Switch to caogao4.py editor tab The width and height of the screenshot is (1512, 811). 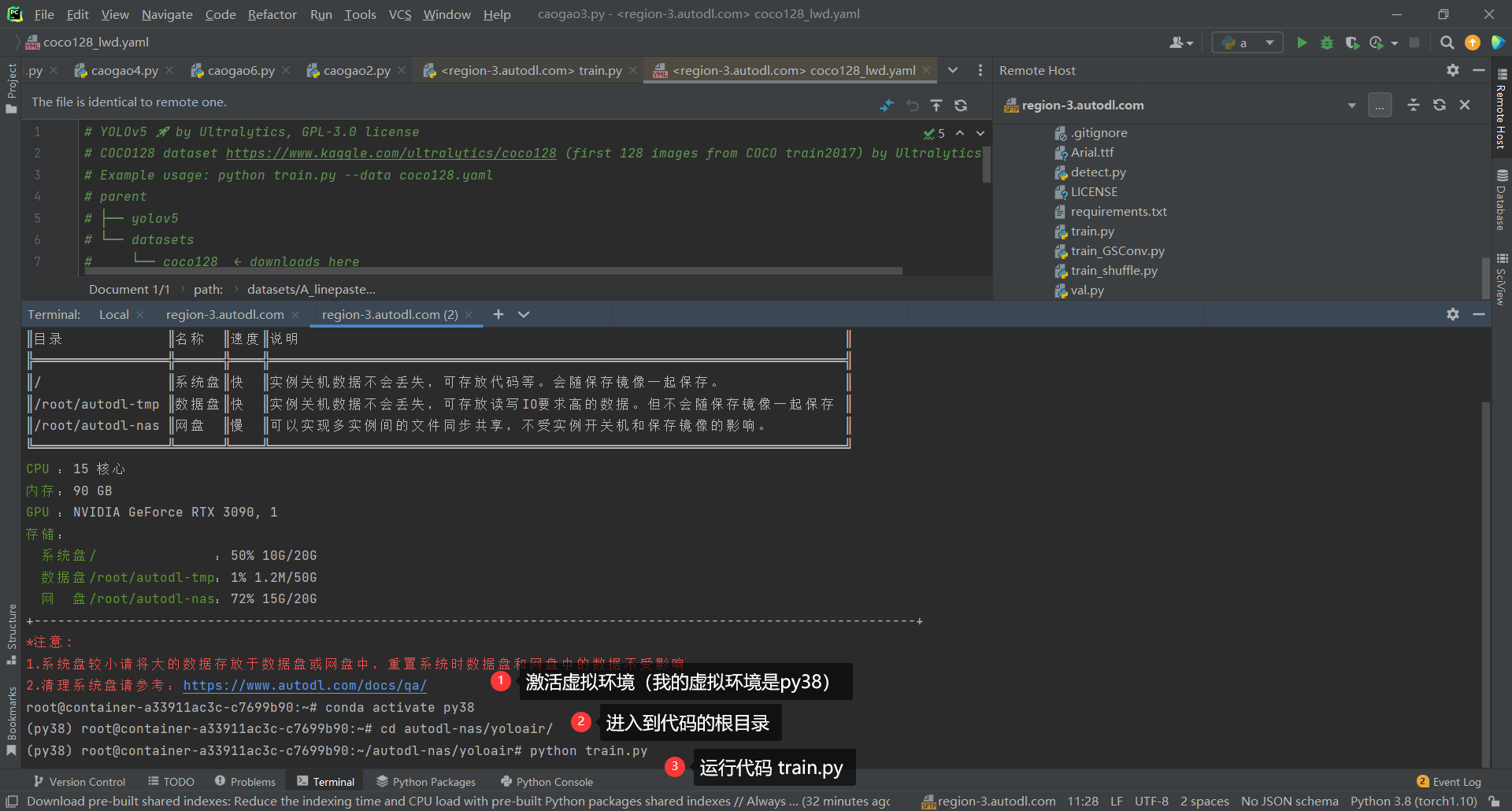pyautogui.click(x=116, y=70)
